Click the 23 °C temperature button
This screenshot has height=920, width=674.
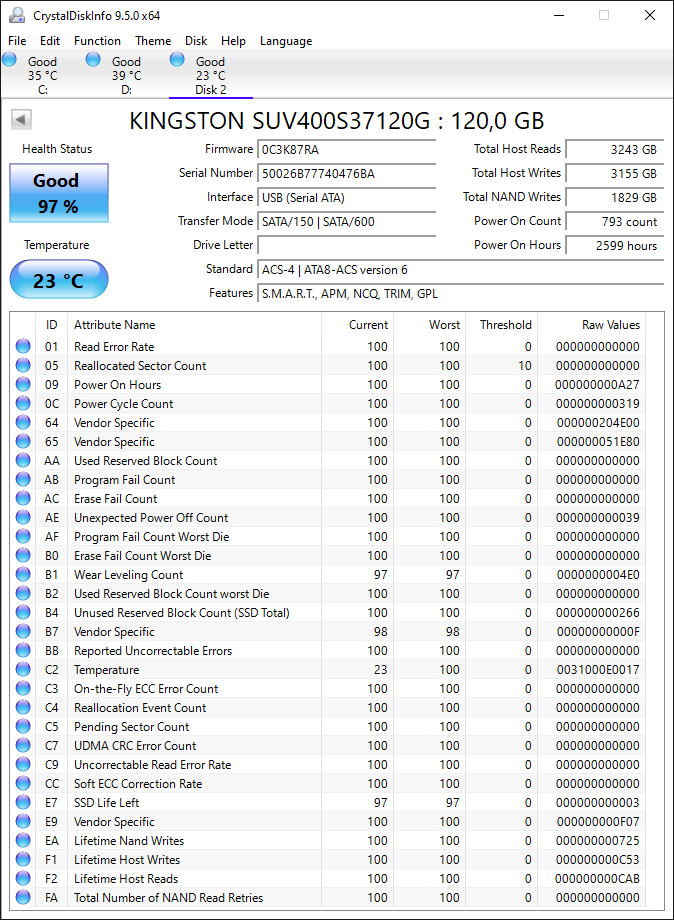tap(59, 279)
